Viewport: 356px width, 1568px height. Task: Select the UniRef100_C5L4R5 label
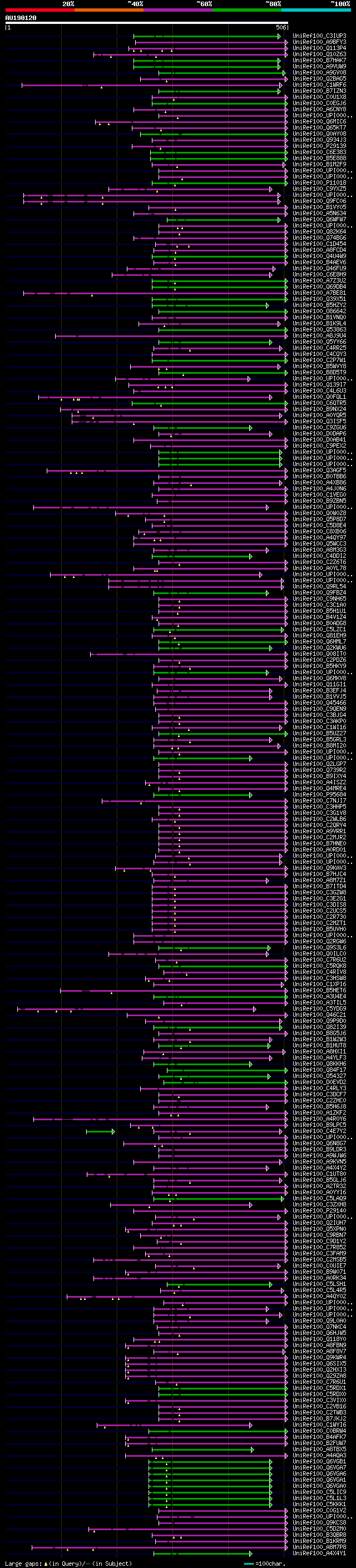pyautogui.click(x=319, y=1290)
